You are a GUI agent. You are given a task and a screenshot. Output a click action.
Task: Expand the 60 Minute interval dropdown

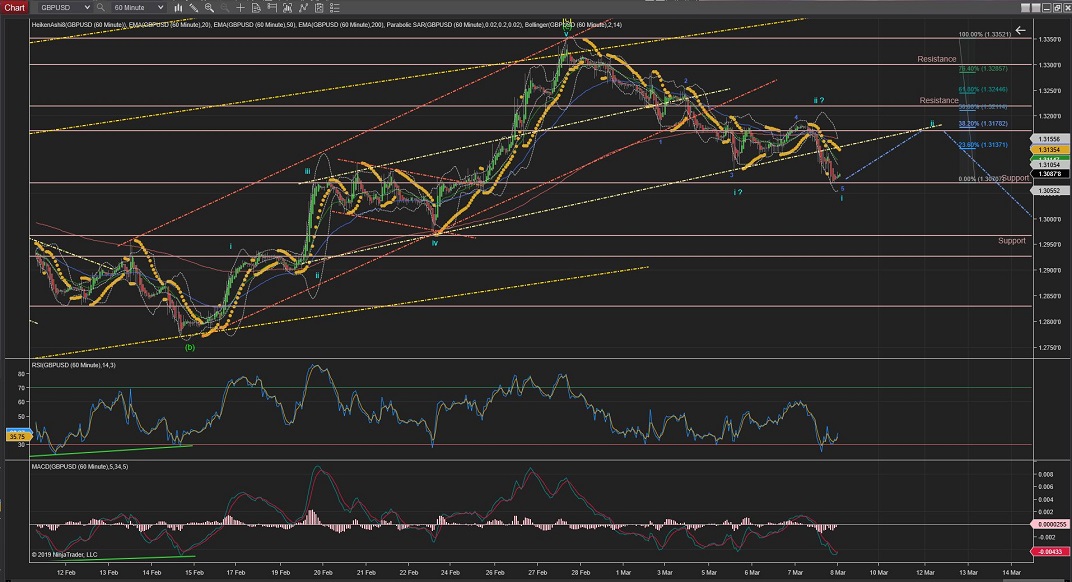[x=160, y=7]
